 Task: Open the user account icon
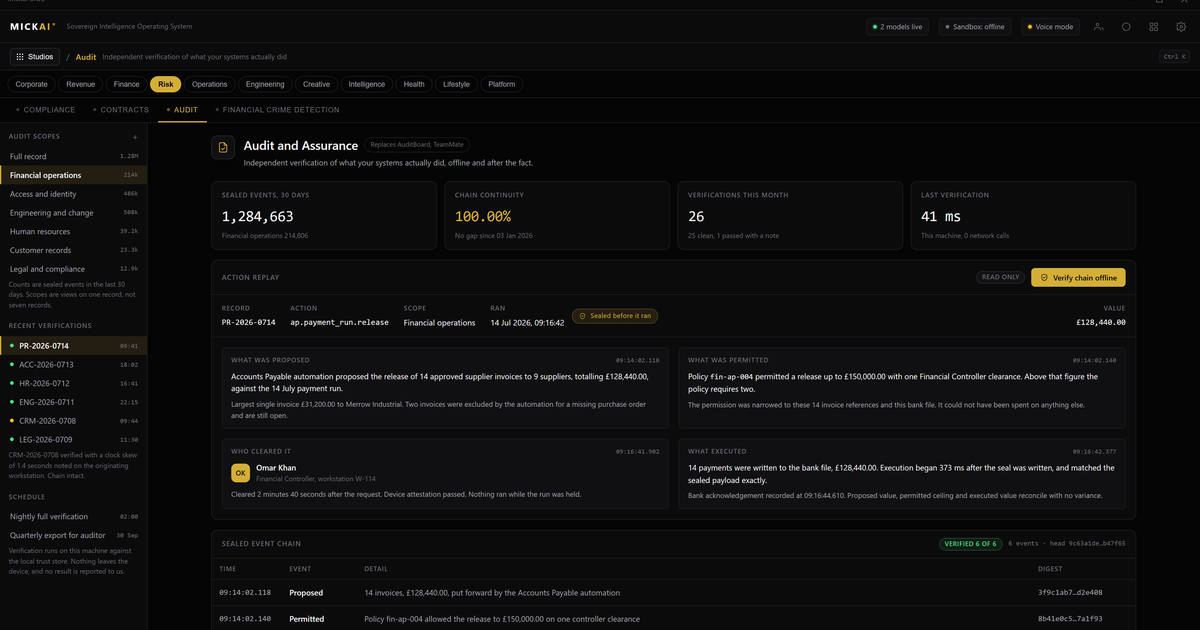[x=1098, y=27]
